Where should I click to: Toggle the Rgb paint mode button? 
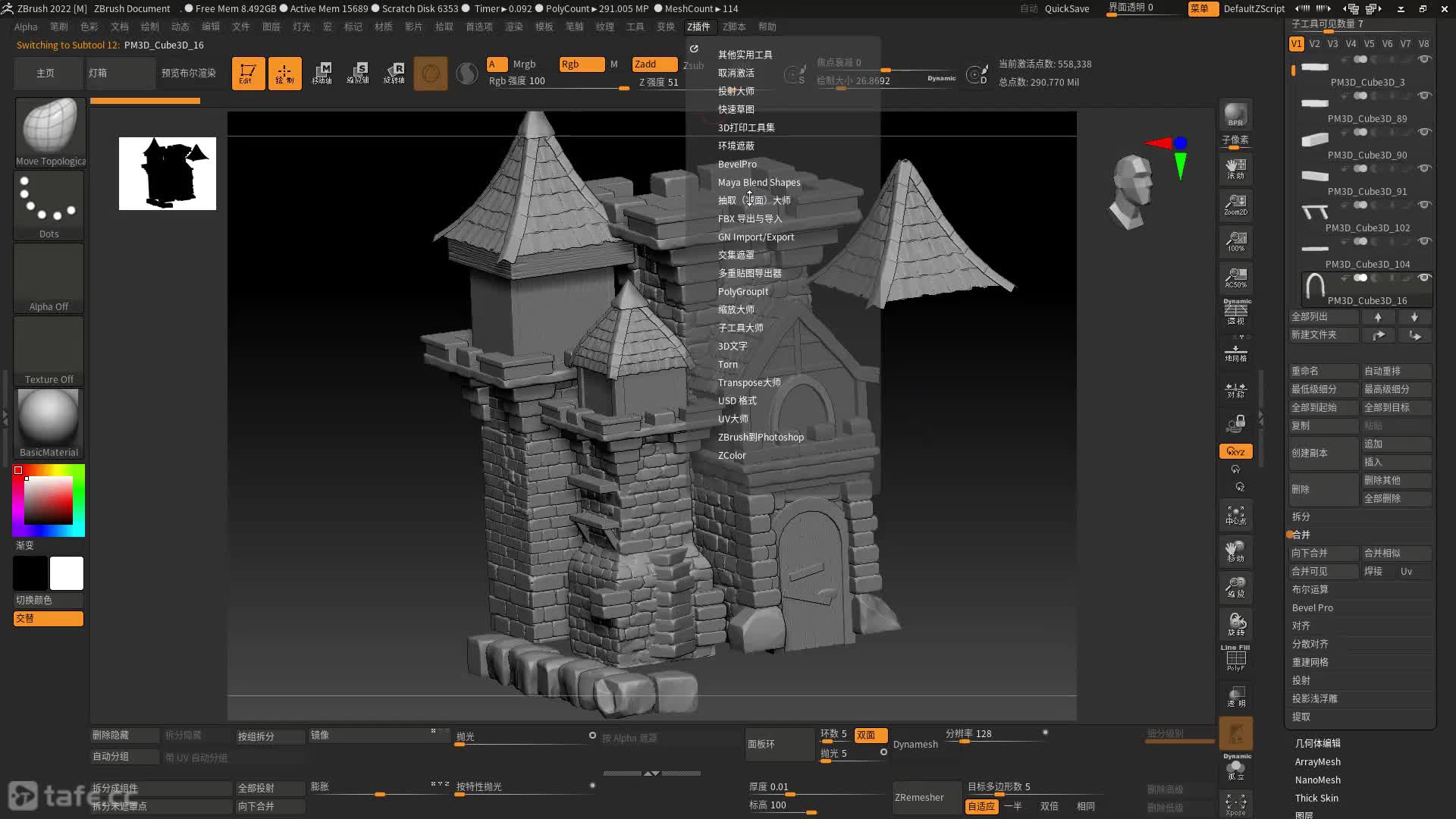(x=582, y=64)
